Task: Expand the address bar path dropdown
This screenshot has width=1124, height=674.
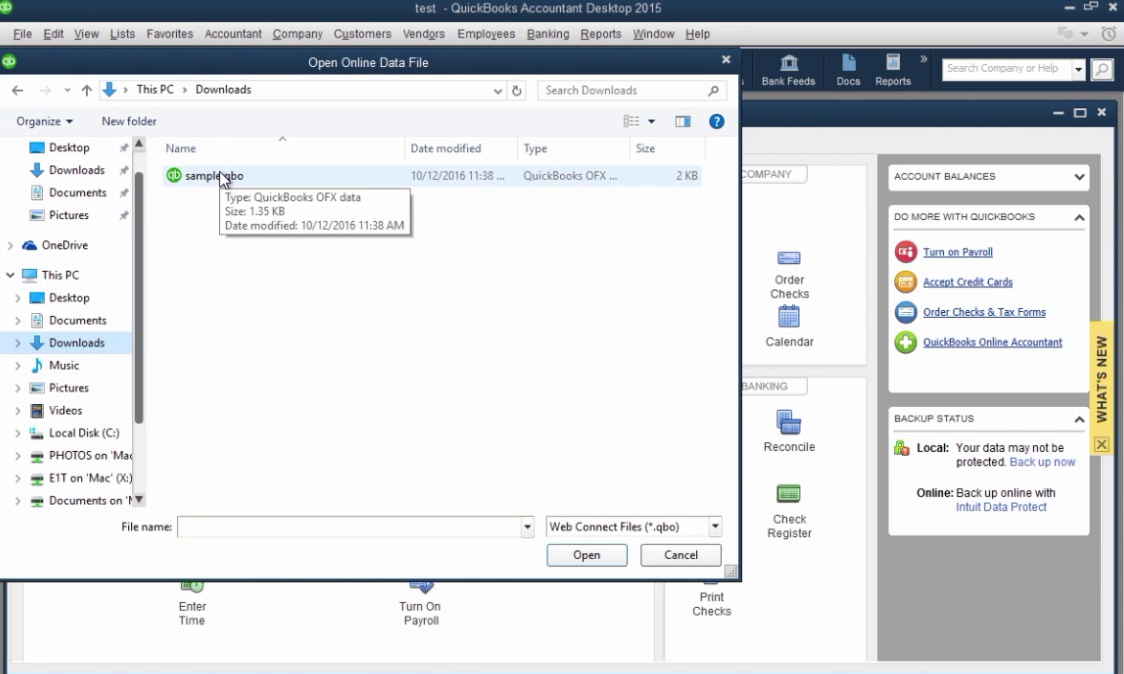Action: [x=497, y=90]
